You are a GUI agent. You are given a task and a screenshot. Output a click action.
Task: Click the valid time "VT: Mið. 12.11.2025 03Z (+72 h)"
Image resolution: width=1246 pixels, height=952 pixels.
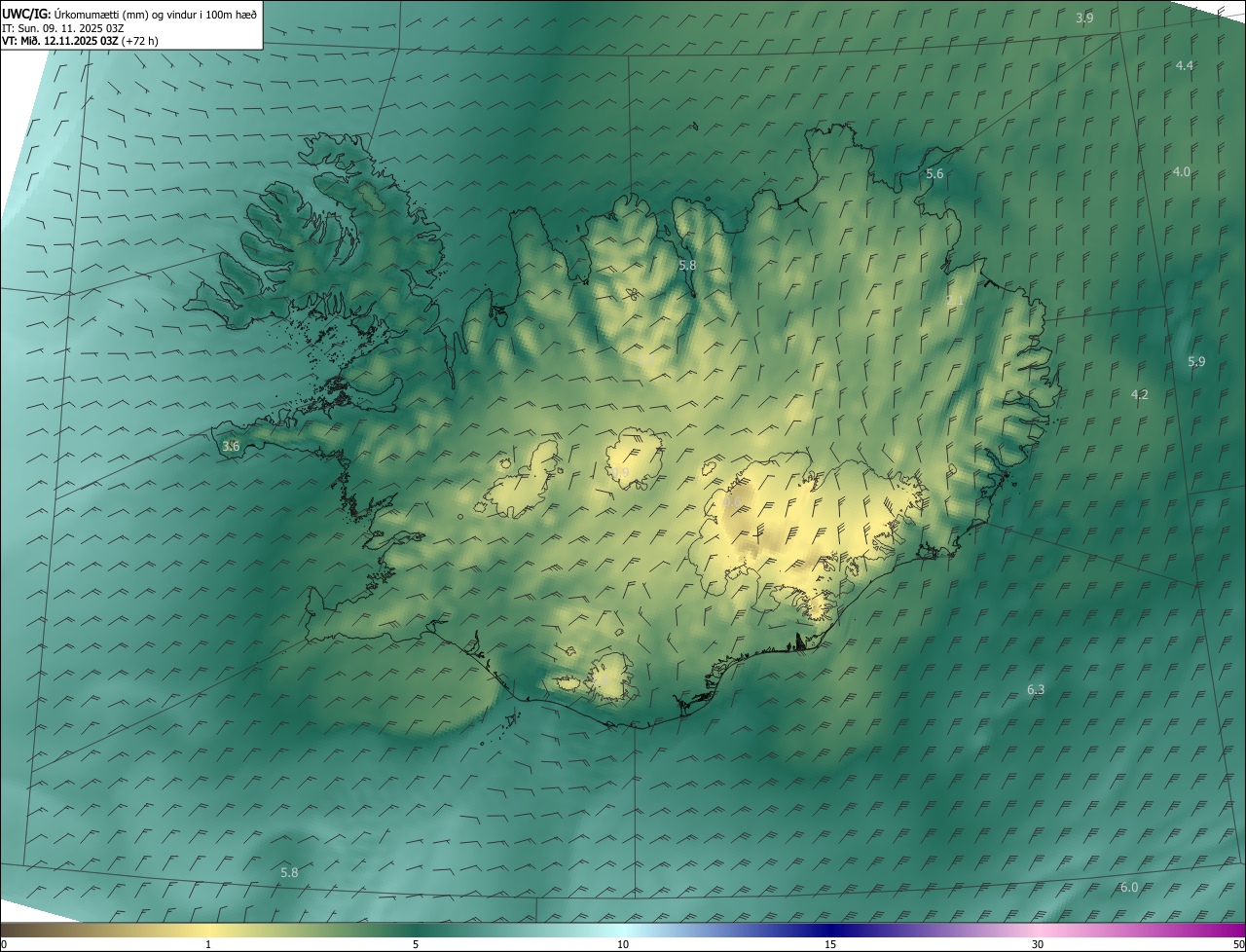click(81, 41)
